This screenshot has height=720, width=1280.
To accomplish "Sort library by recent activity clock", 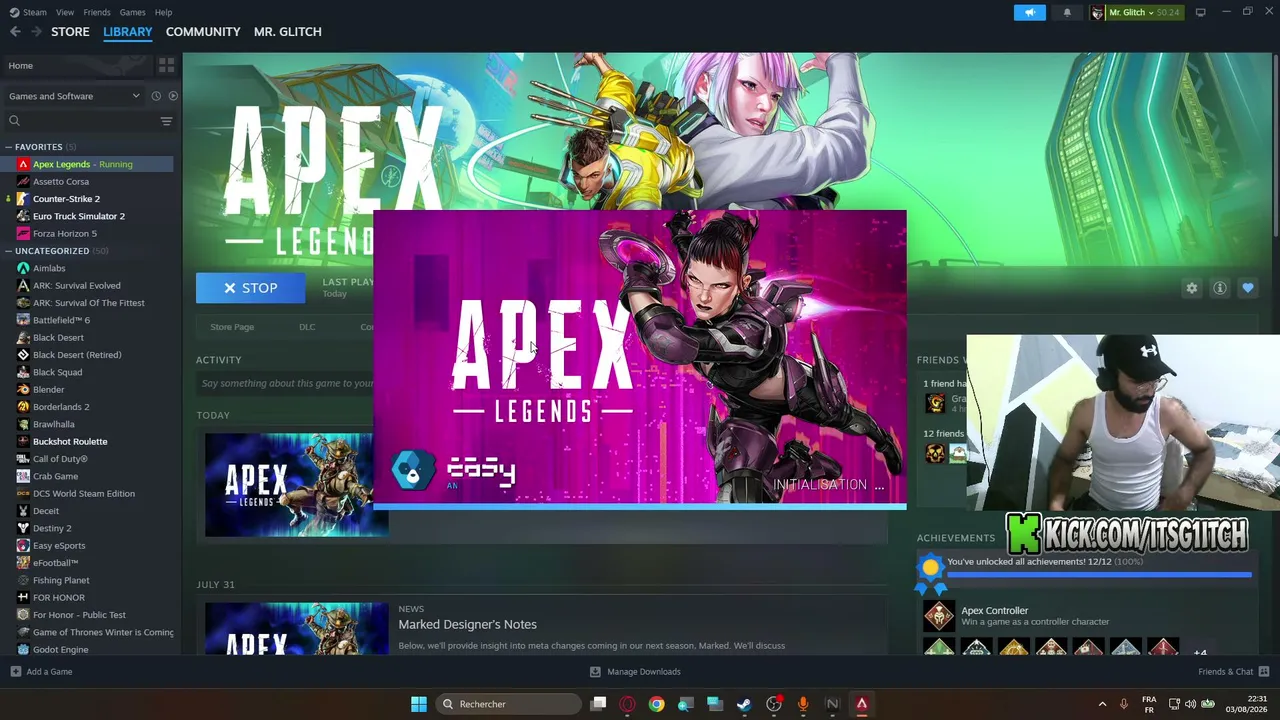I will coord(156,96).
